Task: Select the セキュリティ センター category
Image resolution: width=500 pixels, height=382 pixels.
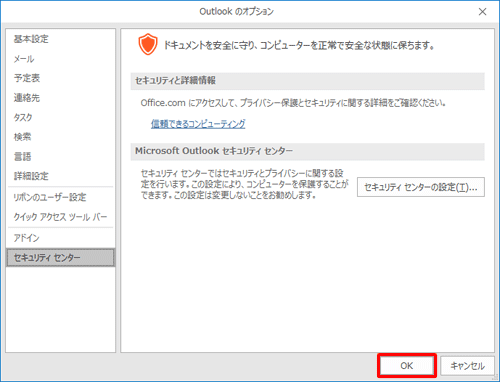Action: pos(60,257)
